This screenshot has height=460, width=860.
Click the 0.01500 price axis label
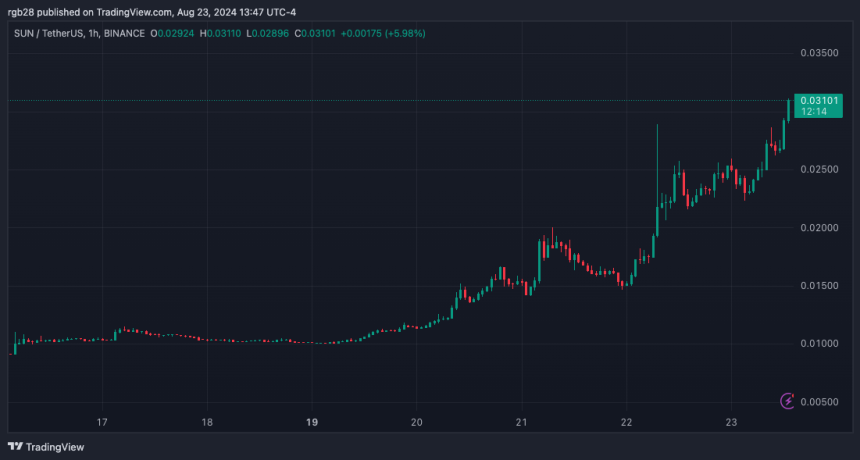tap(823, 286)
